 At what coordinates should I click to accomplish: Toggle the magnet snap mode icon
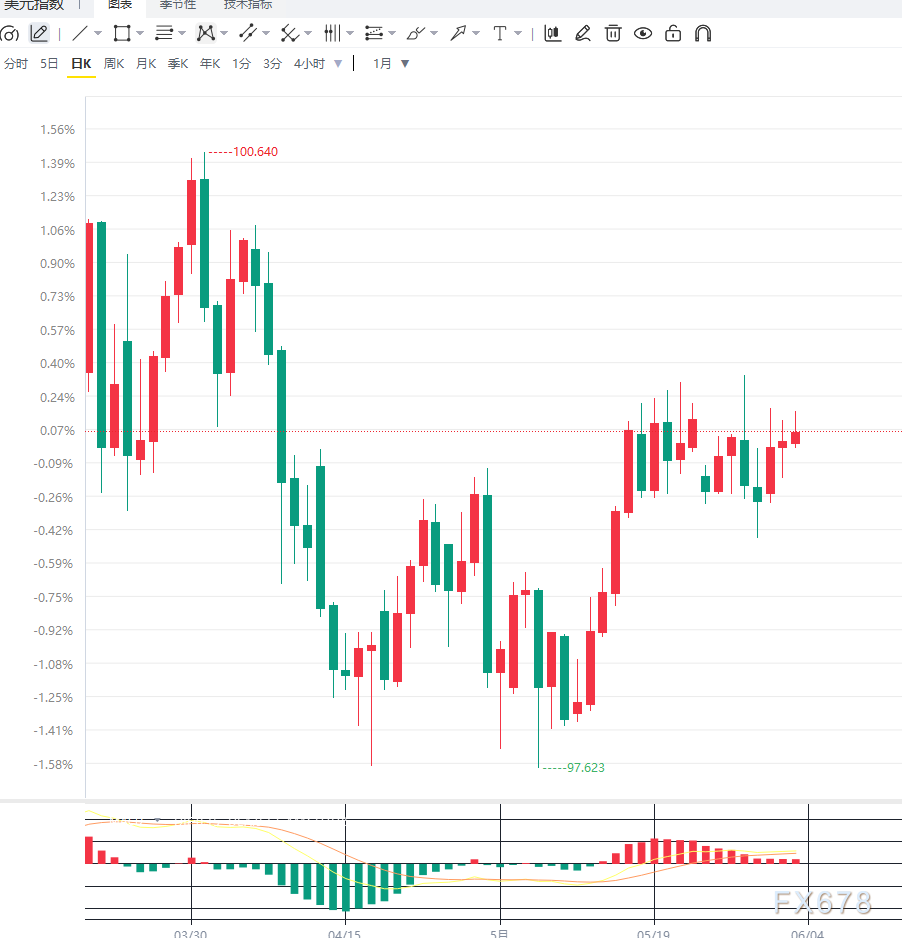tap(703, 34)
